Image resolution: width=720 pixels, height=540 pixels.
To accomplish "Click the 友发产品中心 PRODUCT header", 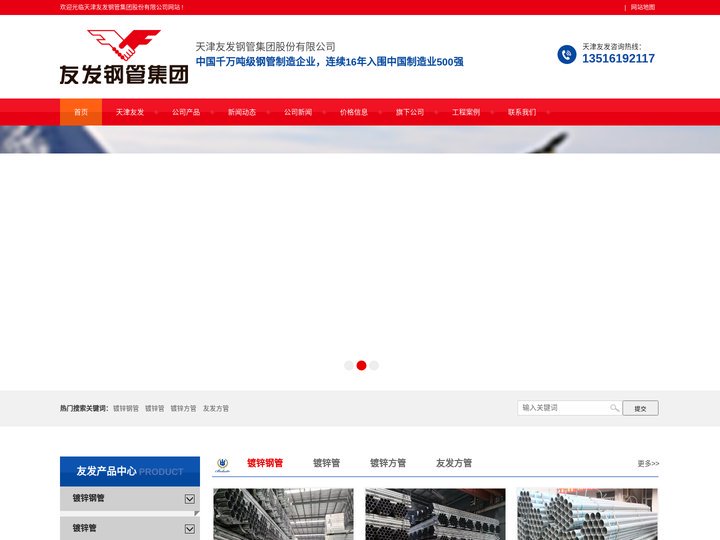I will [x=130, y=471].
